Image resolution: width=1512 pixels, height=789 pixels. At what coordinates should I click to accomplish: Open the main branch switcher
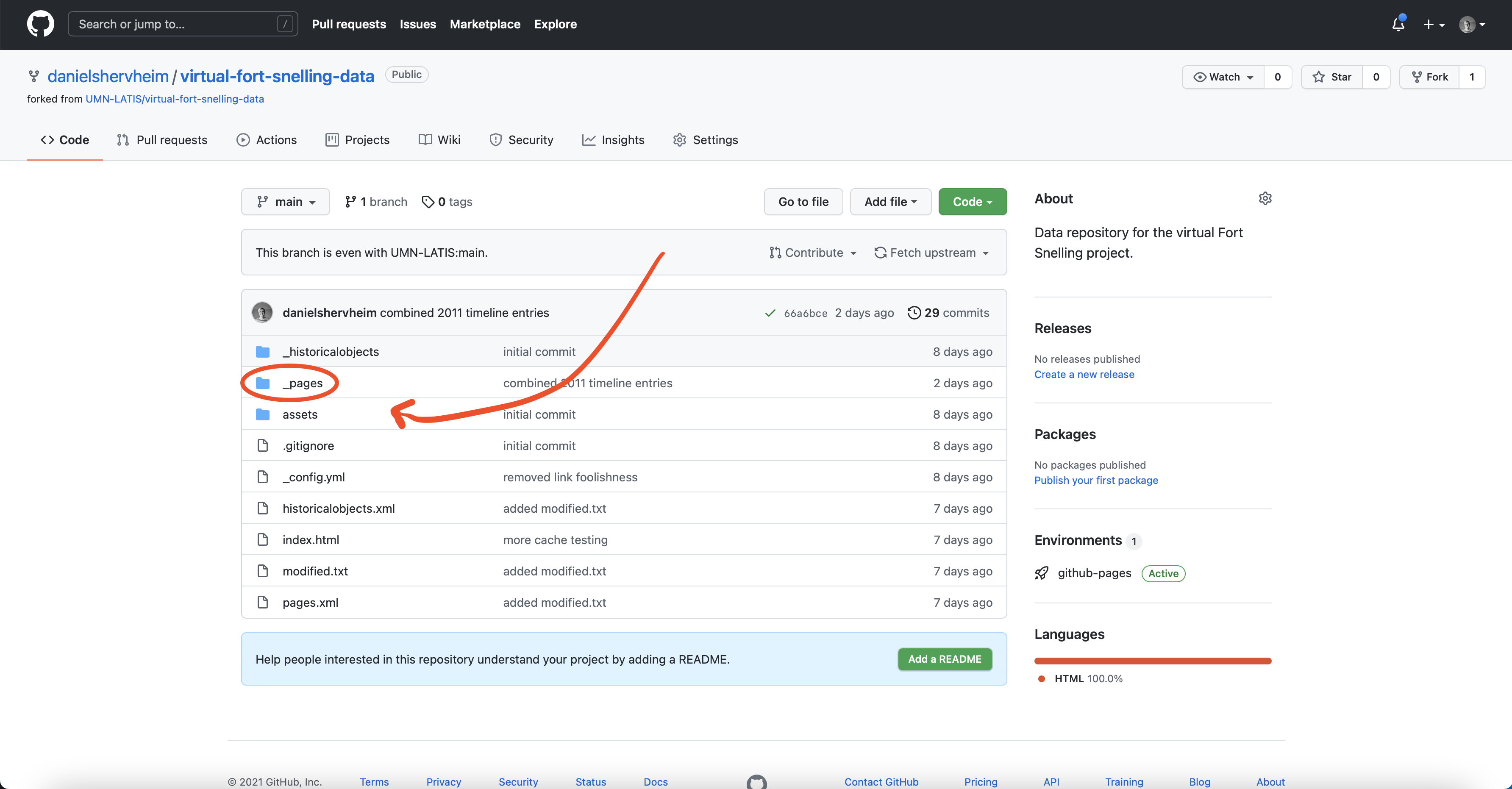[x=285, y=201]
